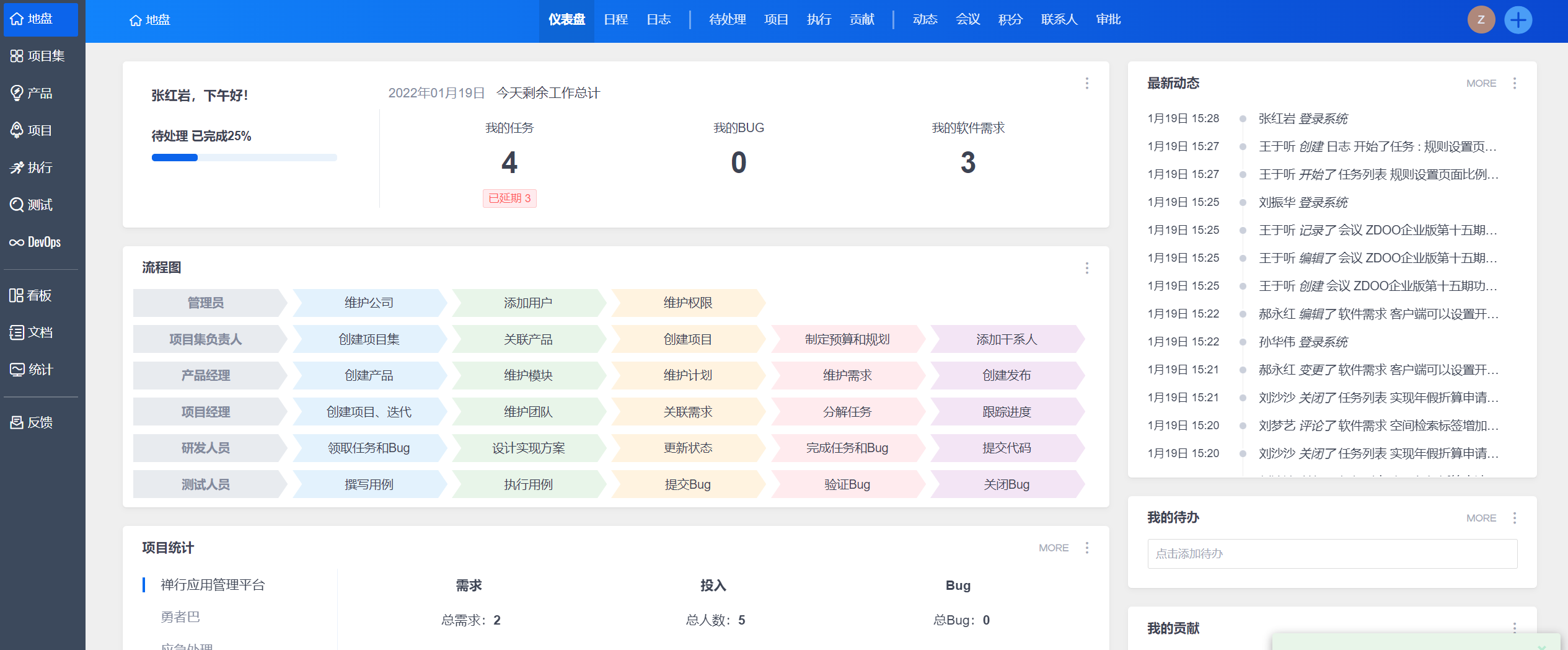Screen dimensions: 1568x650
Task: Open the 统计 statistics icon
Action: pyautogui.click(x=17, y=370)
